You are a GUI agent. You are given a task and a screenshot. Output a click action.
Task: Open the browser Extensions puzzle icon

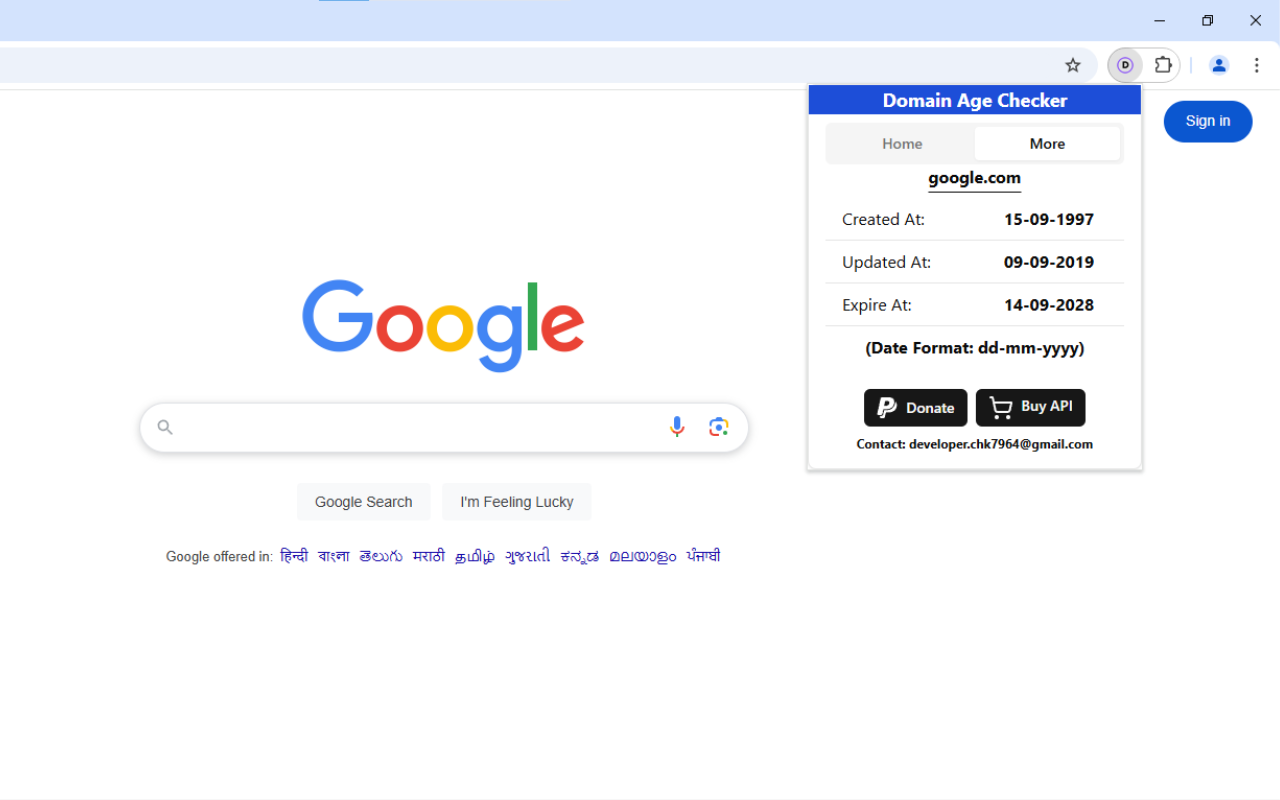click(x=1162, y=65)
